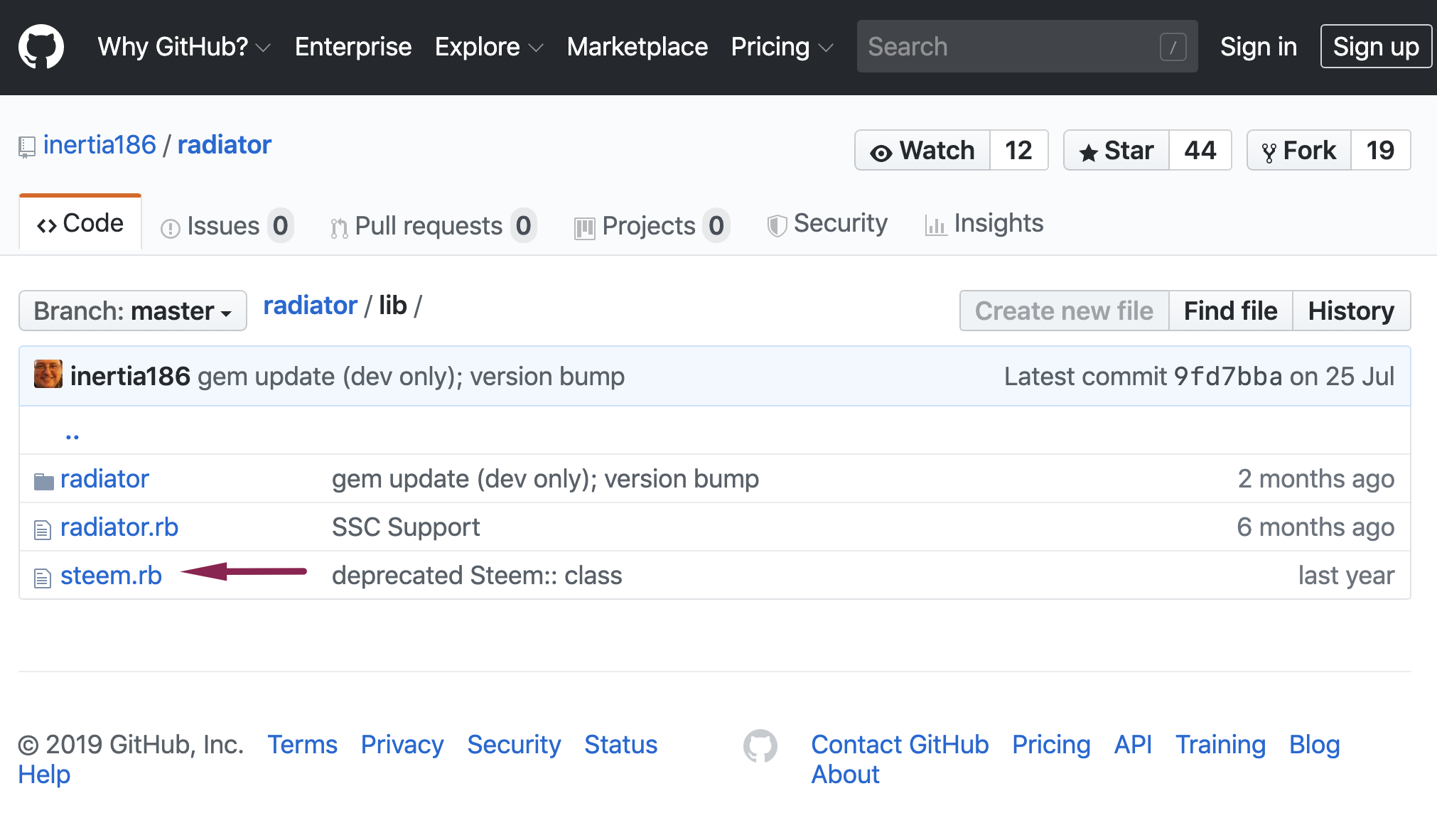Click the Create new file button
Image resolution: width=1437 pixels, height=840 pixels.
tap(1064, 311)
